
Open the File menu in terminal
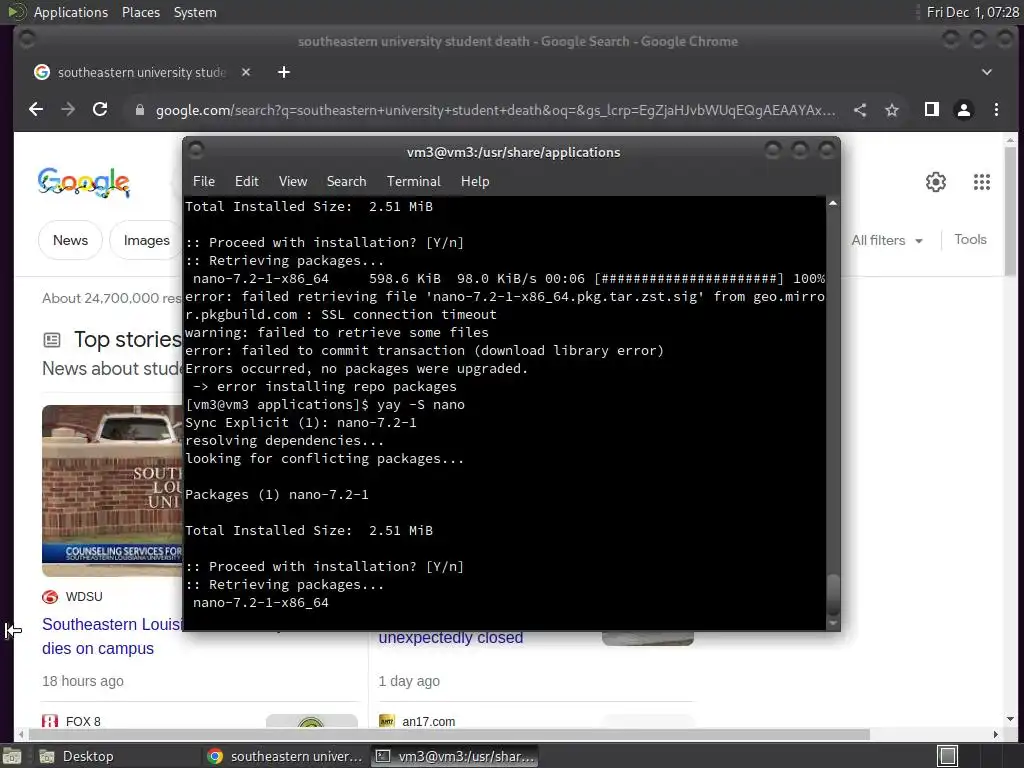(x=204, y=182)
